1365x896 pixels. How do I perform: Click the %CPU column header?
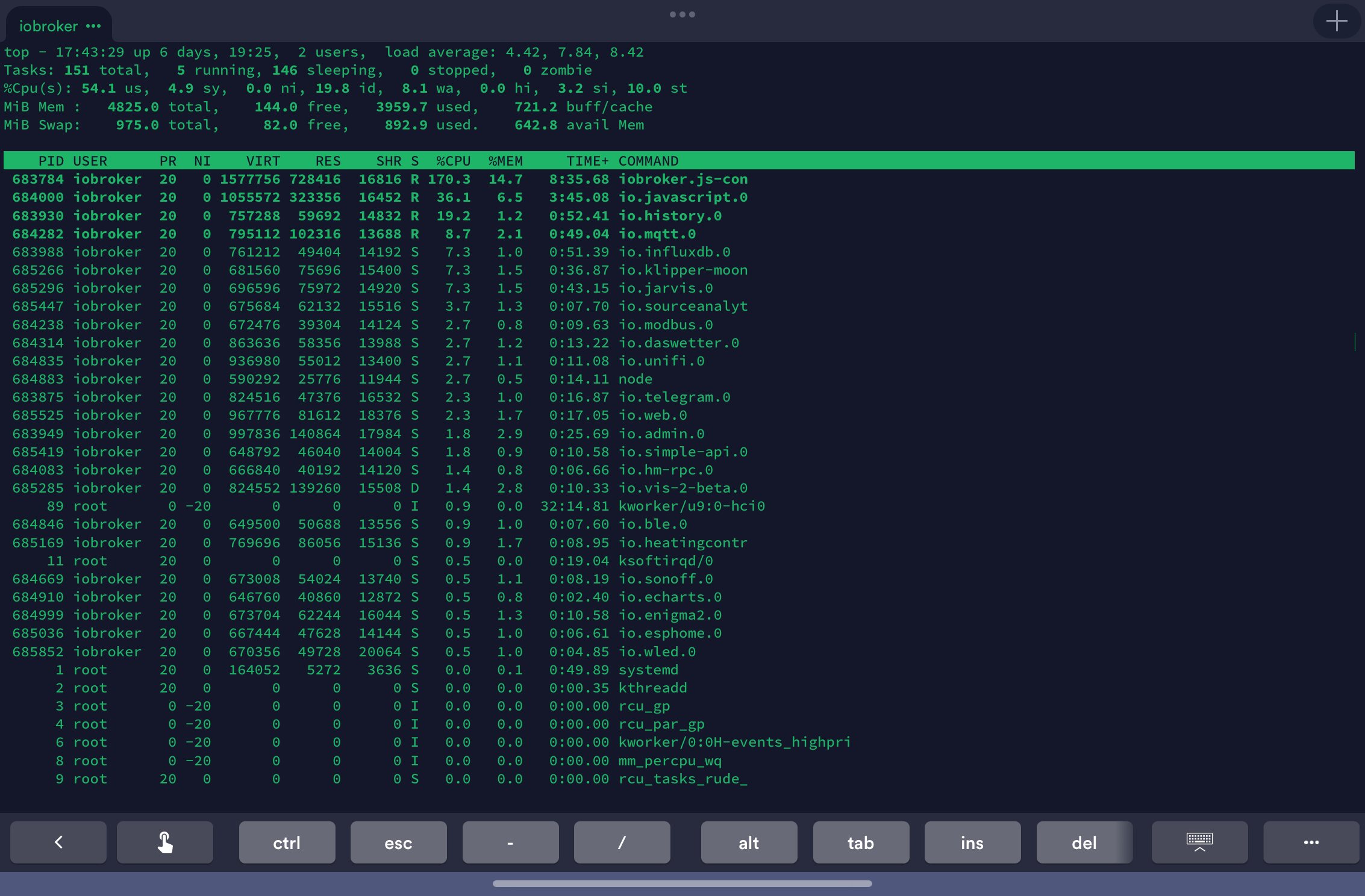click(453, 161)
